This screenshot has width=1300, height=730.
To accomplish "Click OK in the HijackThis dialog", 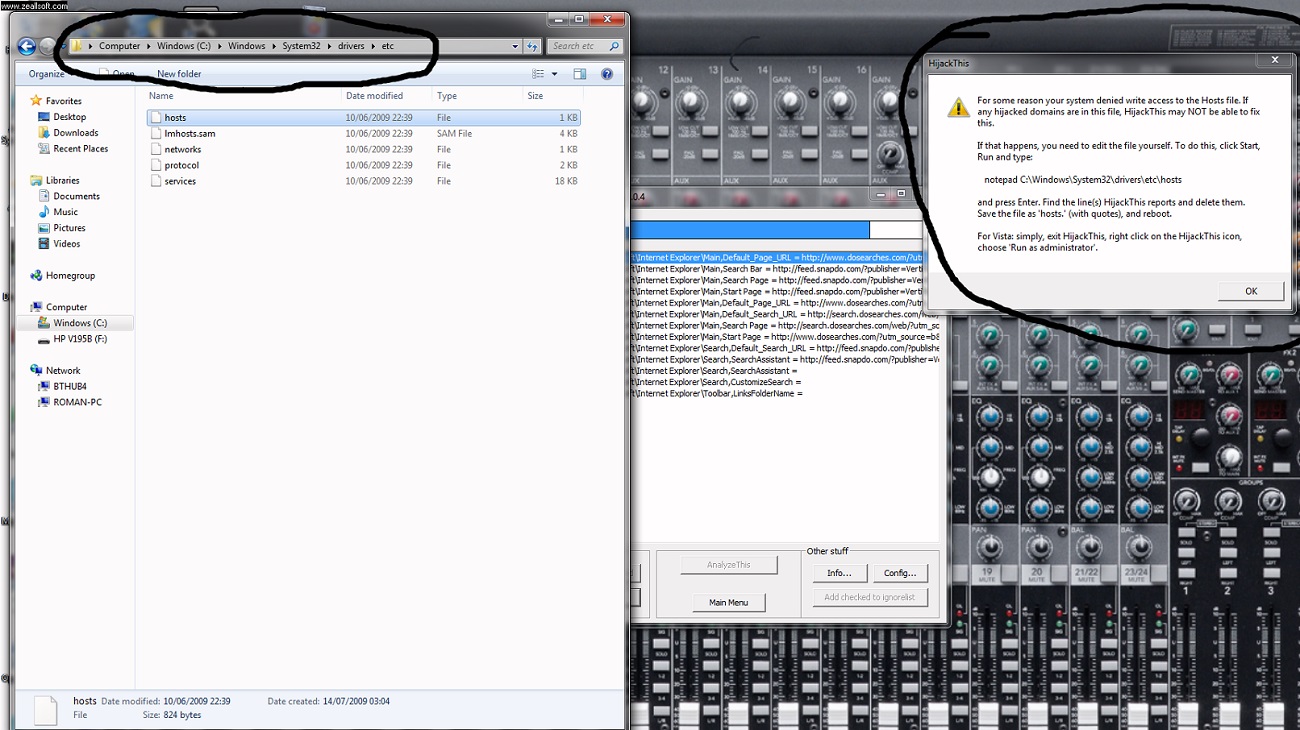I will 1251,291.
